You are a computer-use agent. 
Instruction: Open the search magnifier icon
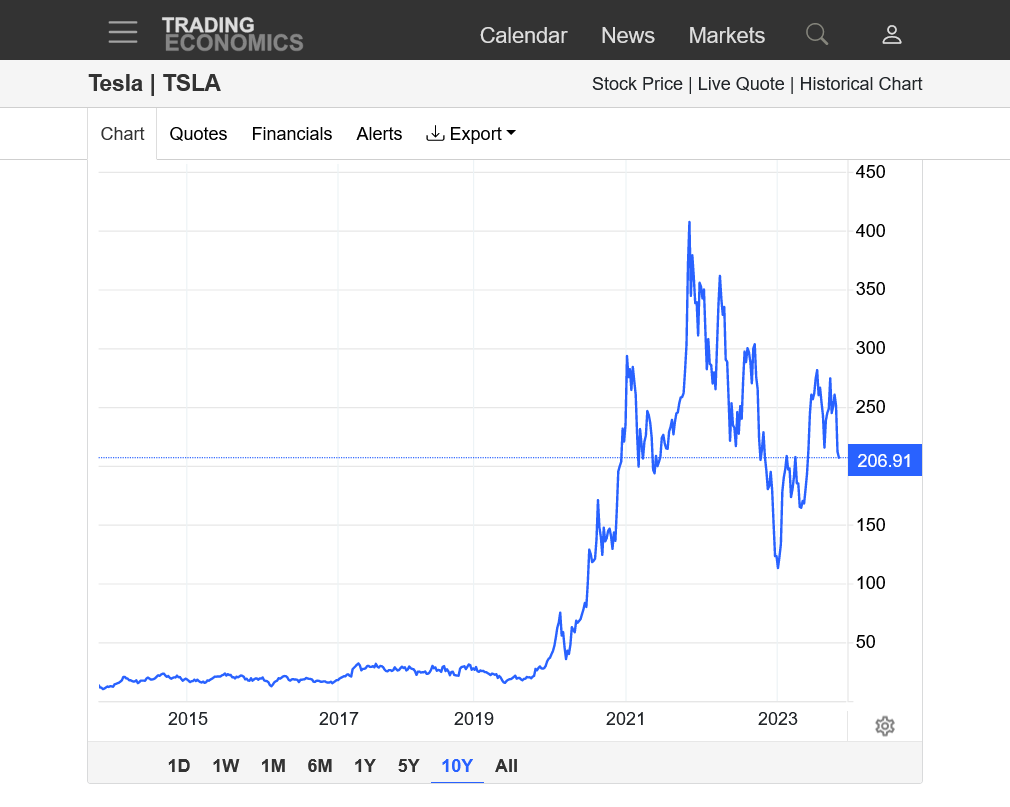[x=817, y=35]
